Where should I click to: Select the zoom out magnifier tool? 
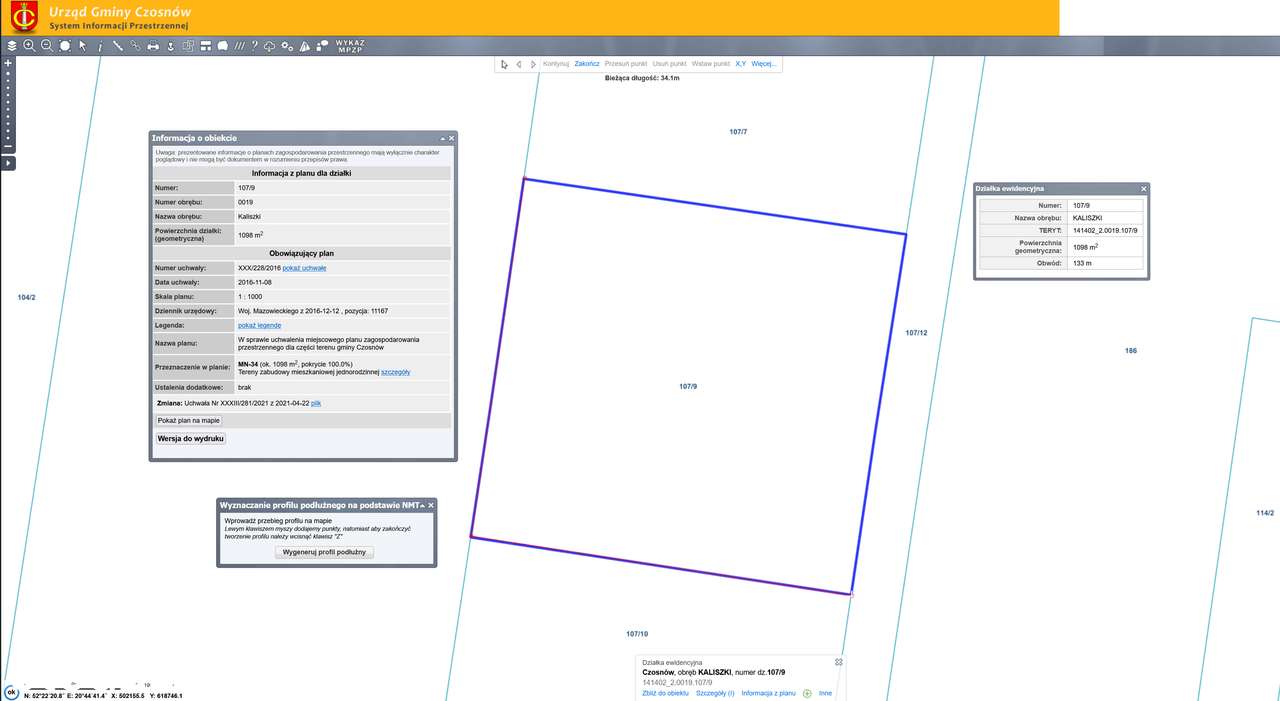click(x=47, y=46)
